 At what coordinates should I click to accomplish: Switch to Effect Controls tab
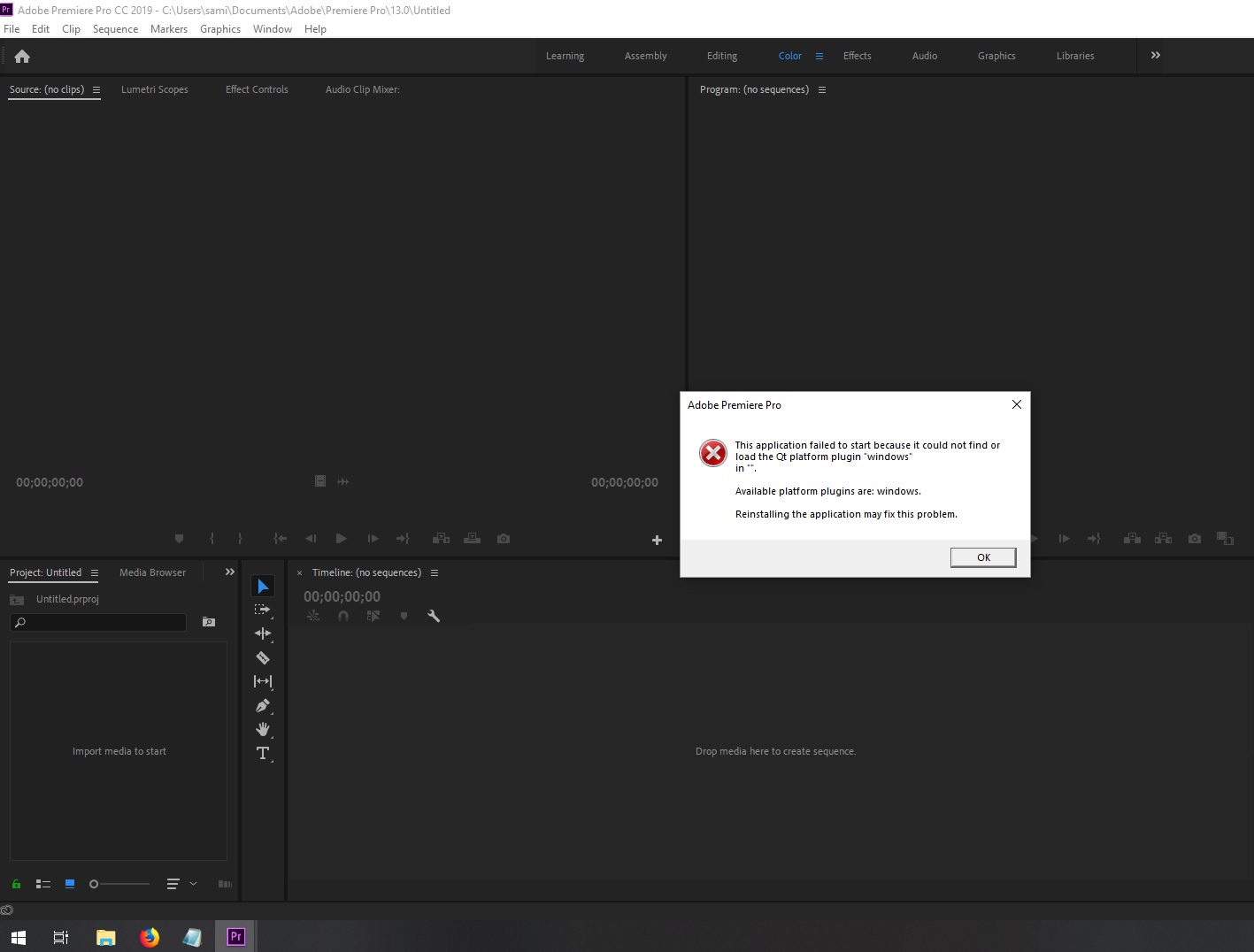[257, 89]
